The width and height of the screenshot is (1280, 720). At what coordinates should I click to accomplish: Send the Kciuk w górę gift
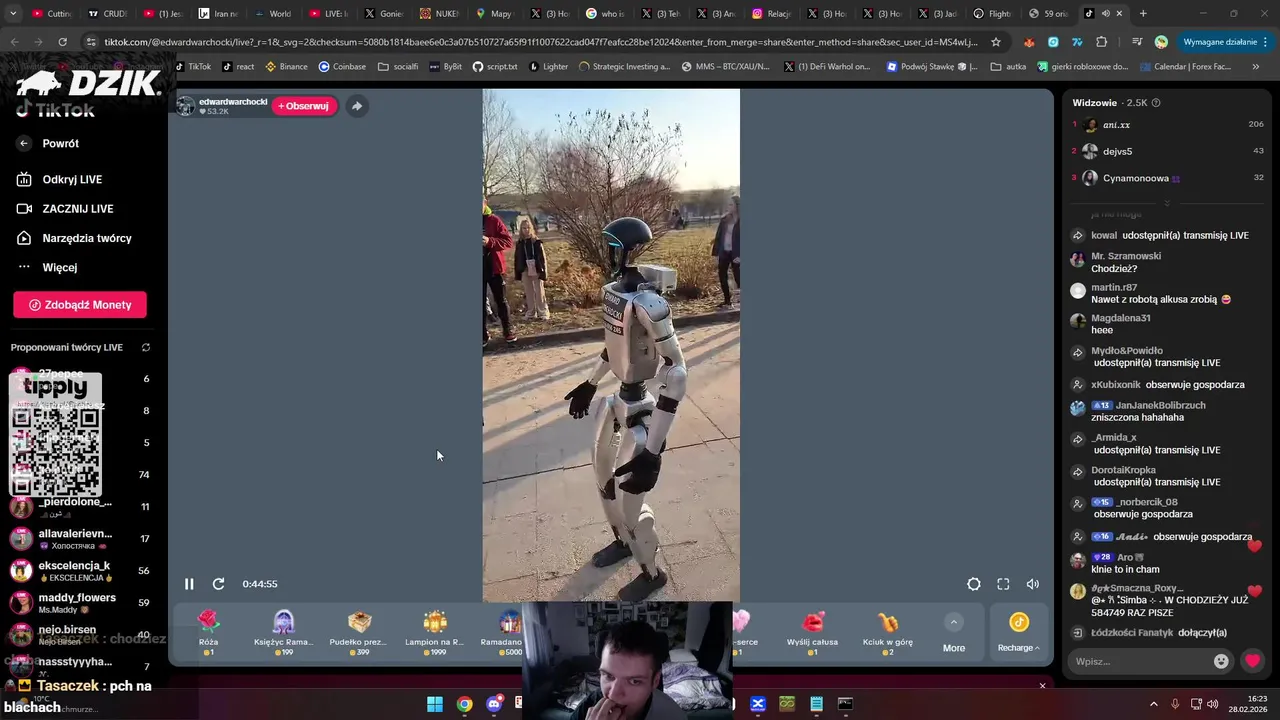(888, 632)
